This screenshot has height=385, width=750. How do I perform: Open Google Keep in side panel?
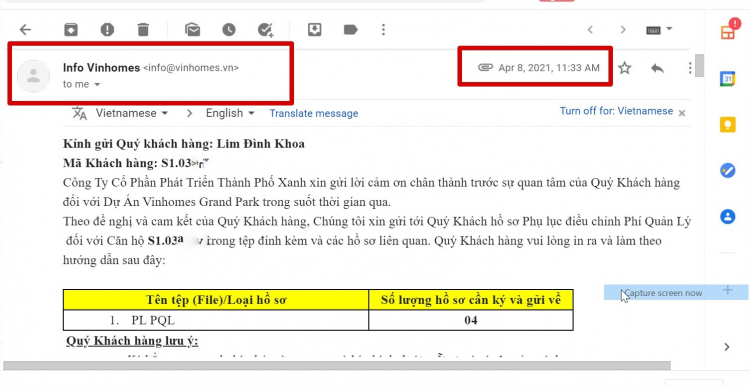[x=728, y=124]
